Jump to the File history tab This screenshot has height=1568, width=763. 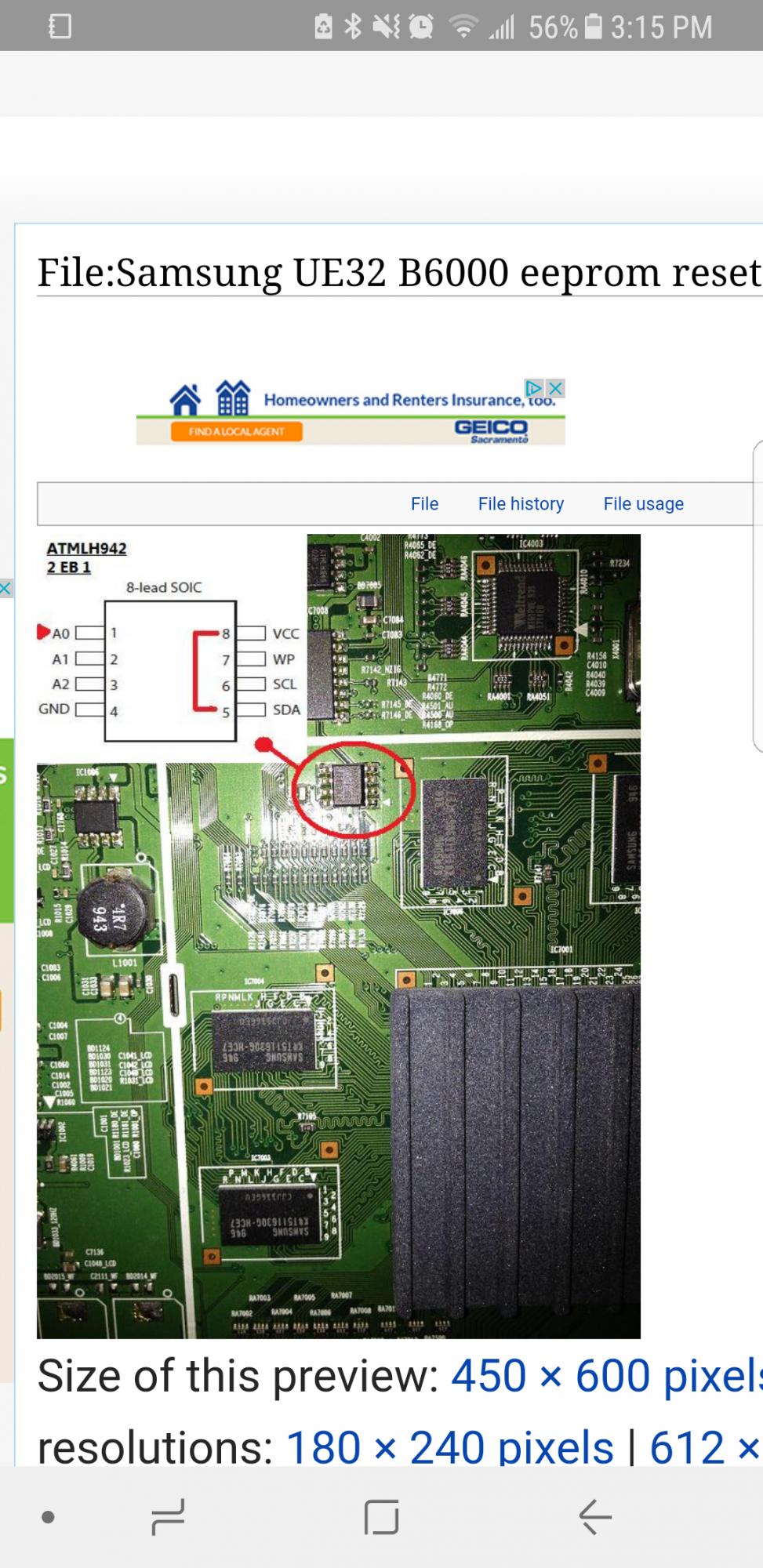521,503
